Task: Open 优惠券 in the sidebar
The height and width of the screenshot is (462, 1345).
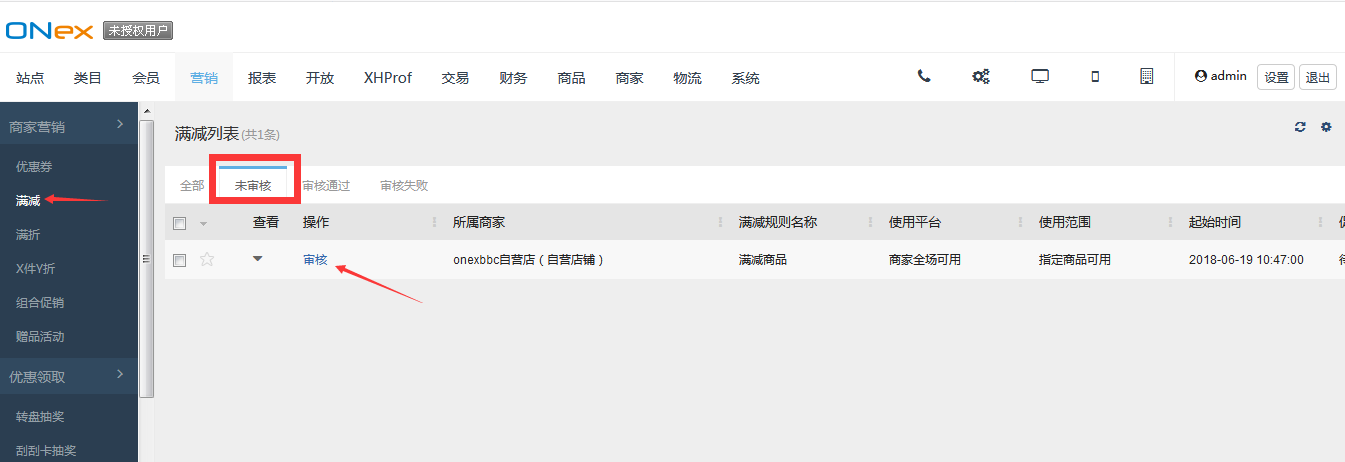Action: (35, 166)
